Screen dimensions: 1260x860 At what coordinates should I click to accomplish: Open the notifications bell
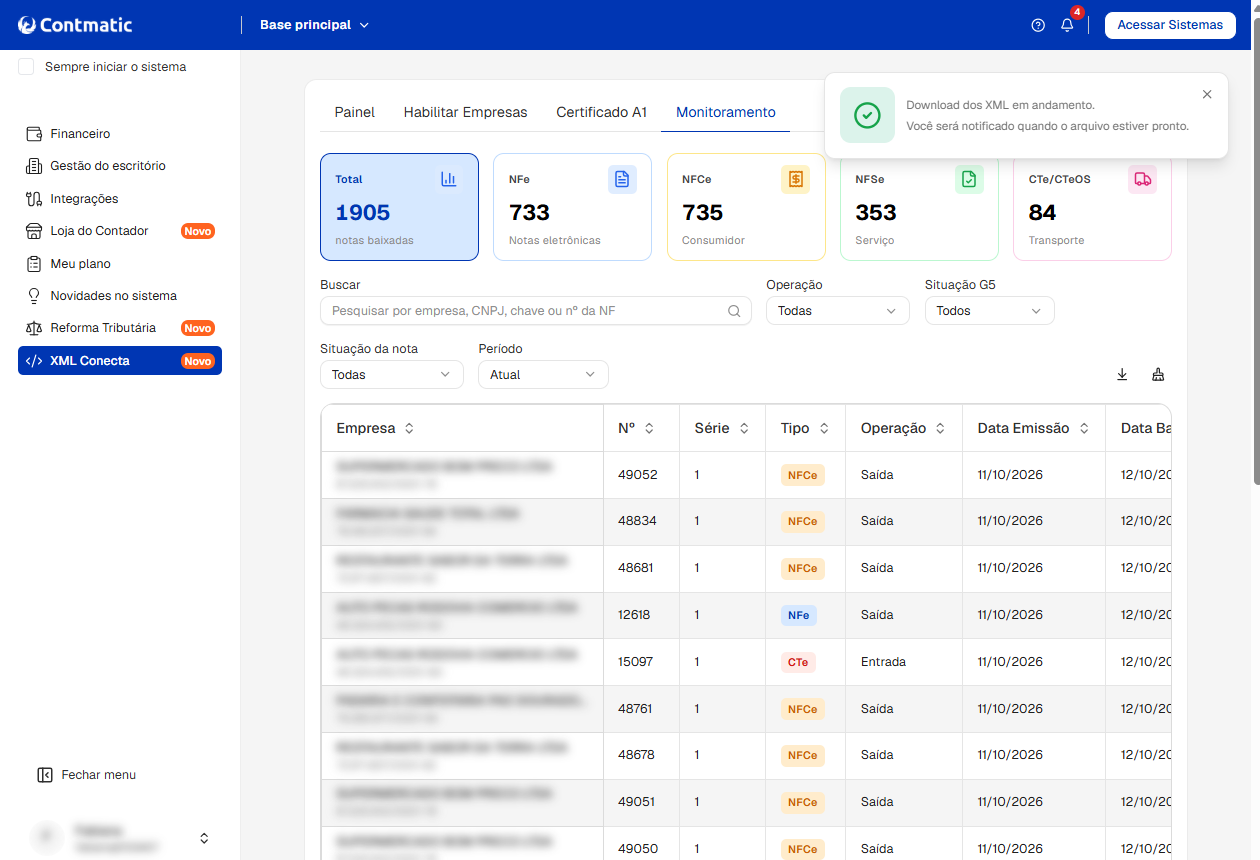[1067, 25]
